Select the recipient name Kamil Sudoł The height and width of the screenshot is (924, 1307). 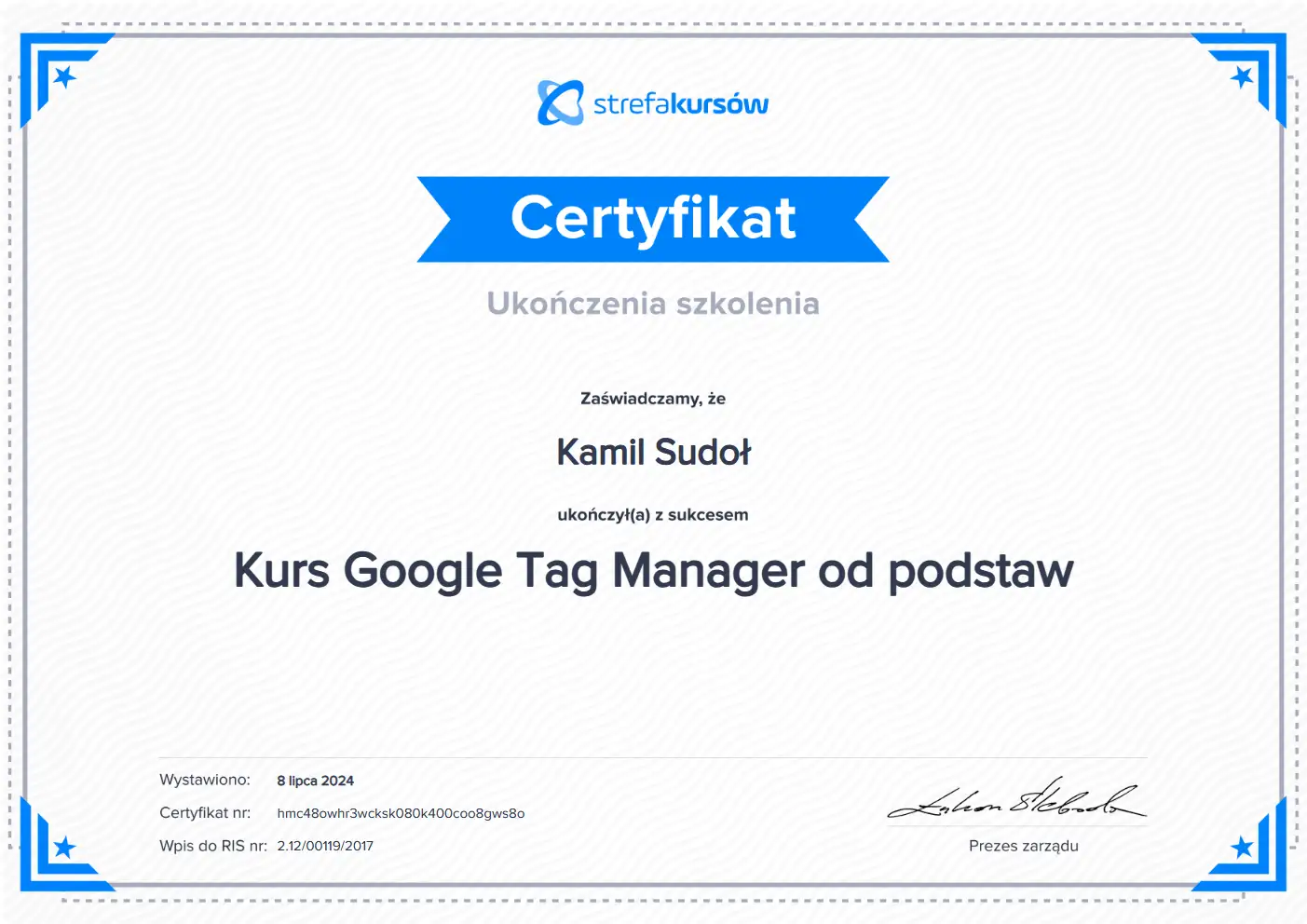click(x=653, y=453)
